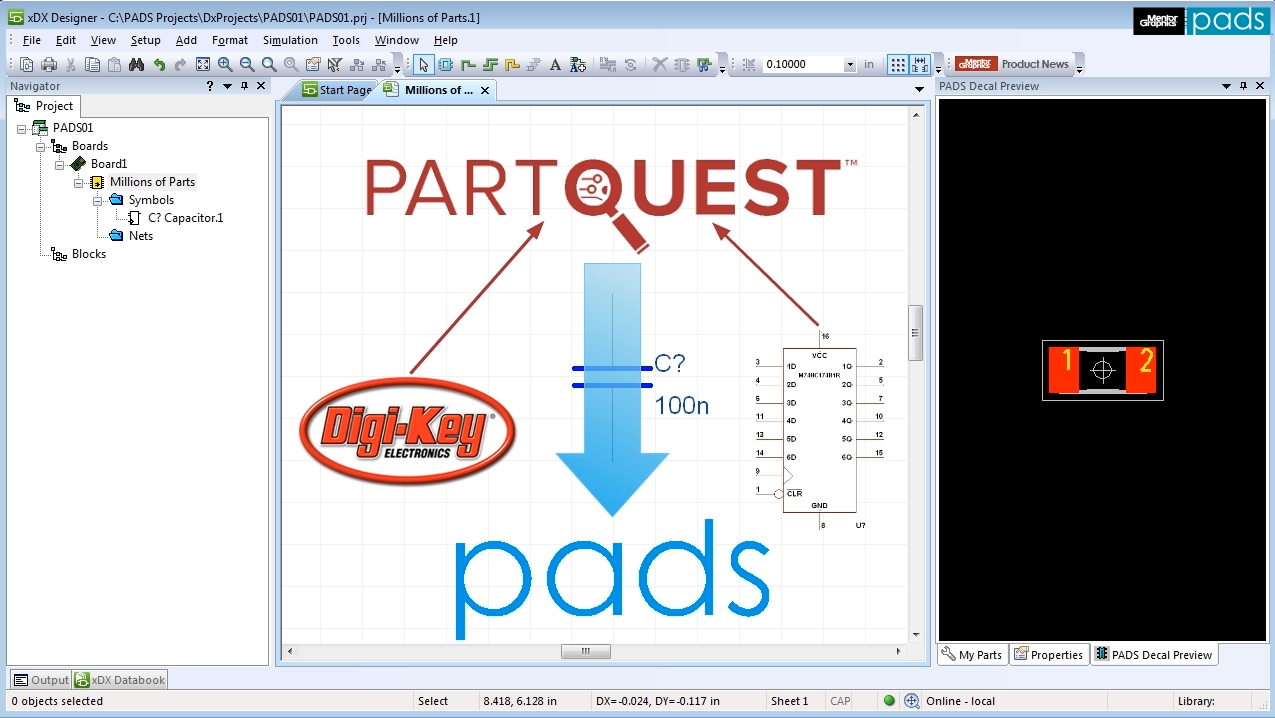1275x718 pixels.
Task: Open the Simulation menu
Action: coord(290,40)
